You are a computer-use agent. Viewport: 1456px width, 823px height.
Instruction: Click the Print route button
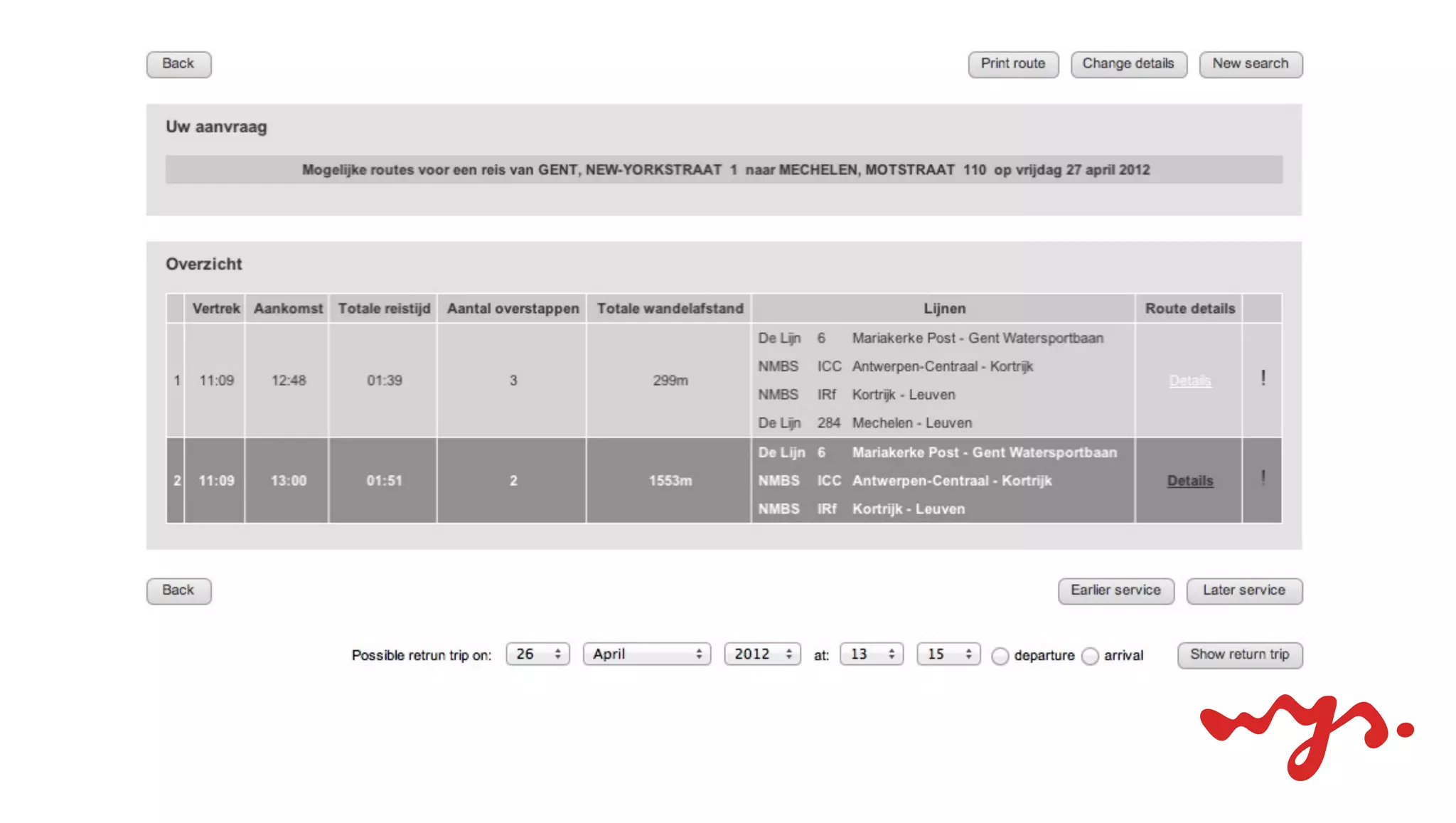tap(1012, 64)
